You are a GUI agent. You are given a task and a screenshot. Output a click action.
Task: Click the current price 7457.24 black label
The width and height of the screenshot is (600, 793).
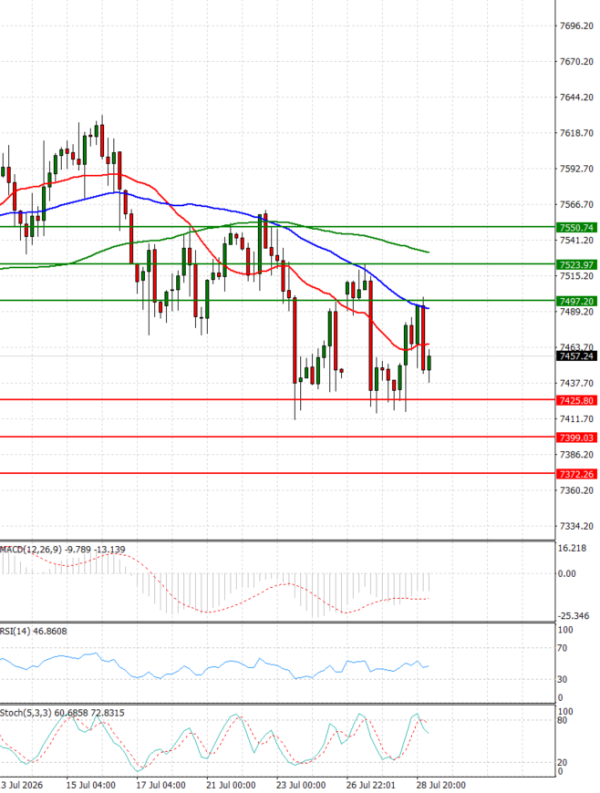click(576, 356)
